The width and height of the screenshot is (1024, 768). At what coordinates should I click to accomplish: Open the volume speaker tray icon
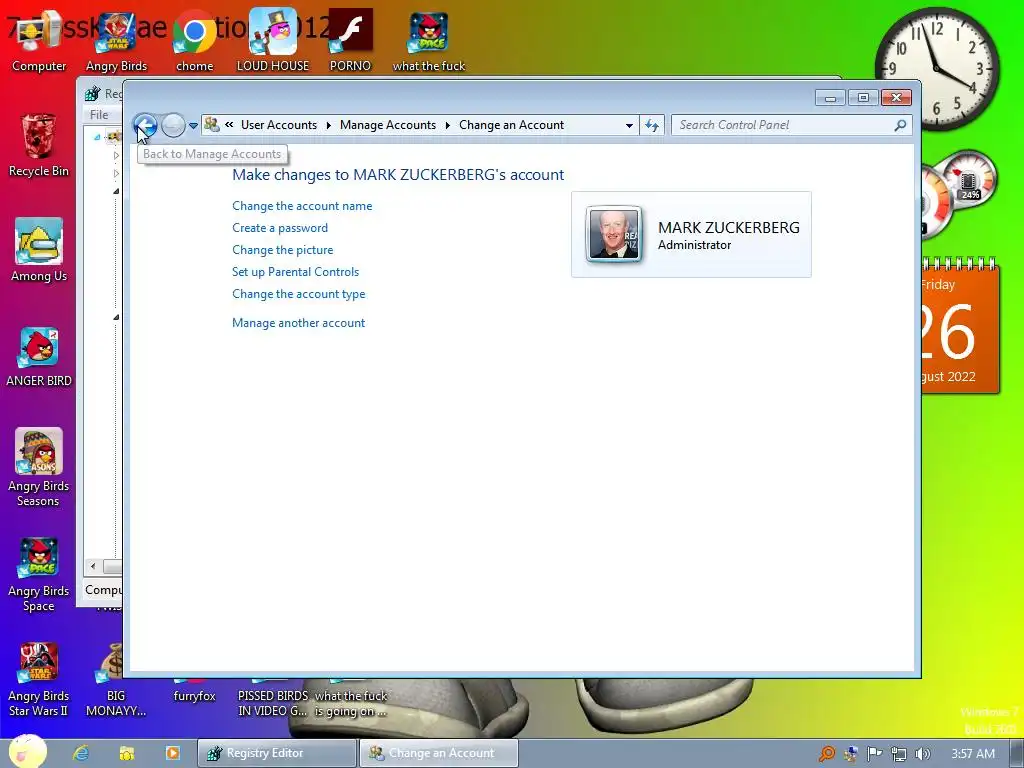[922, 754]
